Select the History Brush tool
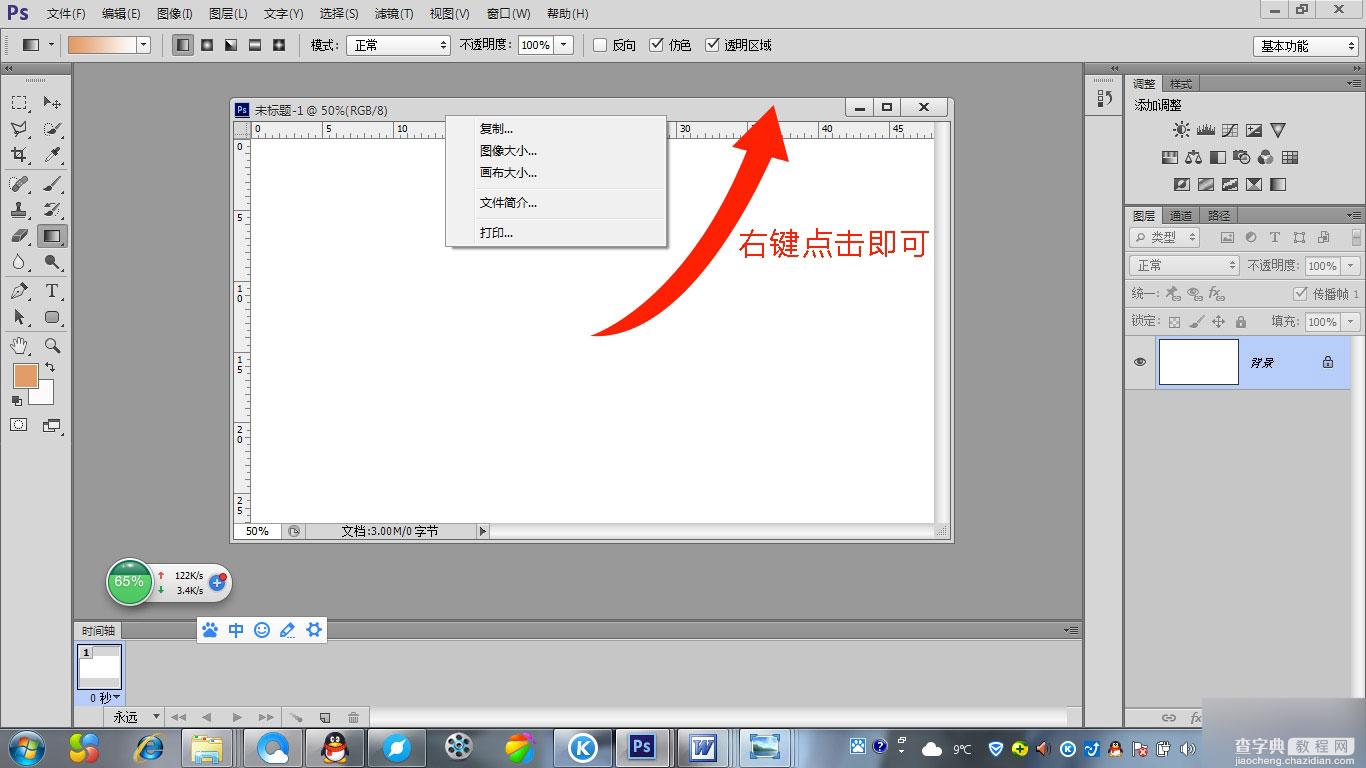 click(52, 210)
